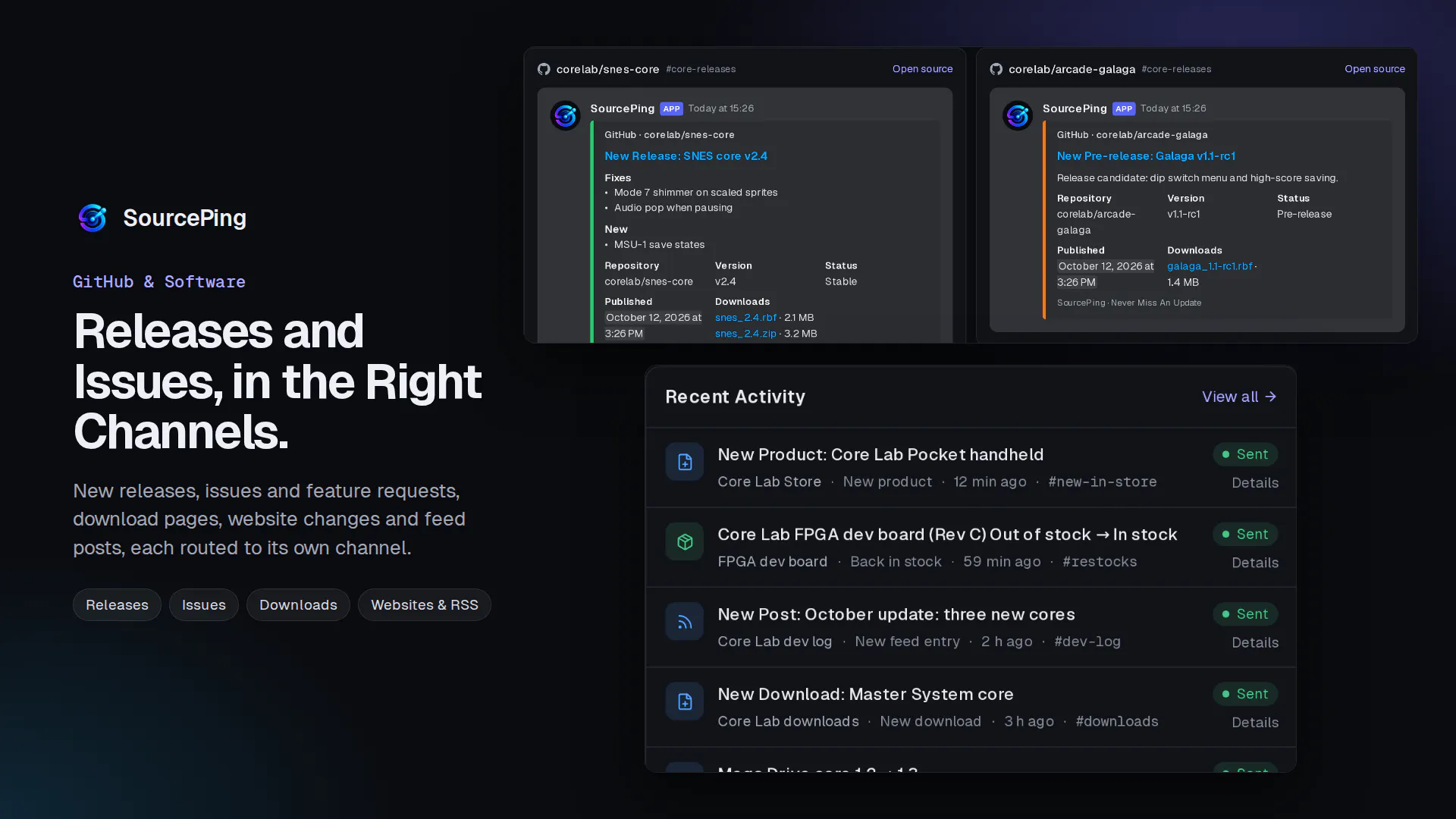Image resolution: width=1456 pixels, height=819 pixels.
Task: Download galaga_1.1-rc1.rbf file
Action: [x=1210, y=266]
